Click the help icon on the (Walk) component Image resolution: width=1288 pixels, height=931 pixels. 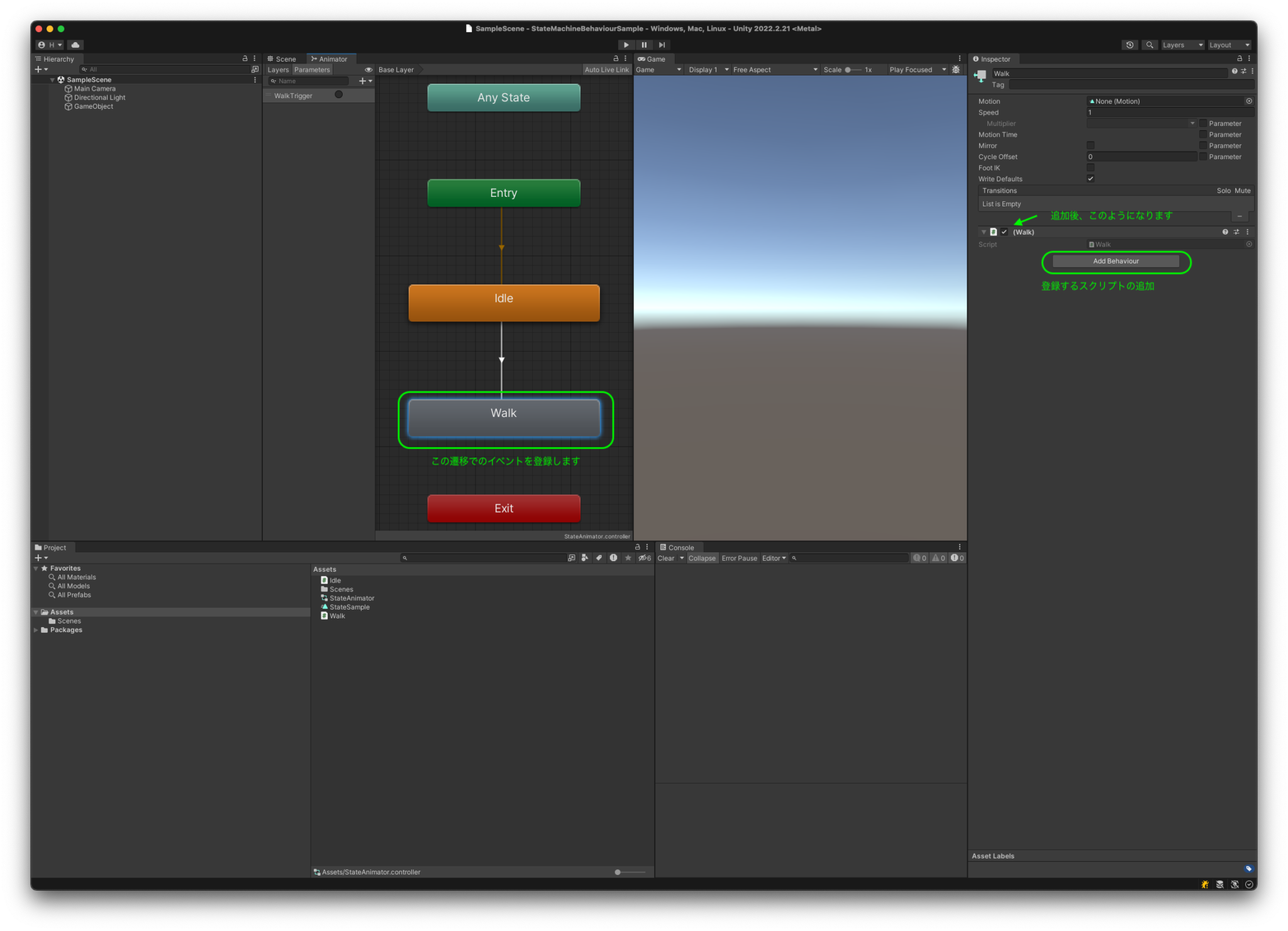click(1225, 231)
